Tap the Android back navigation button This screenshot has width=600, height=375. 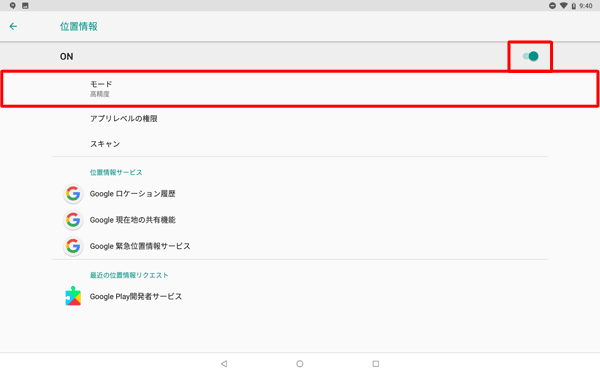[224, 364]
